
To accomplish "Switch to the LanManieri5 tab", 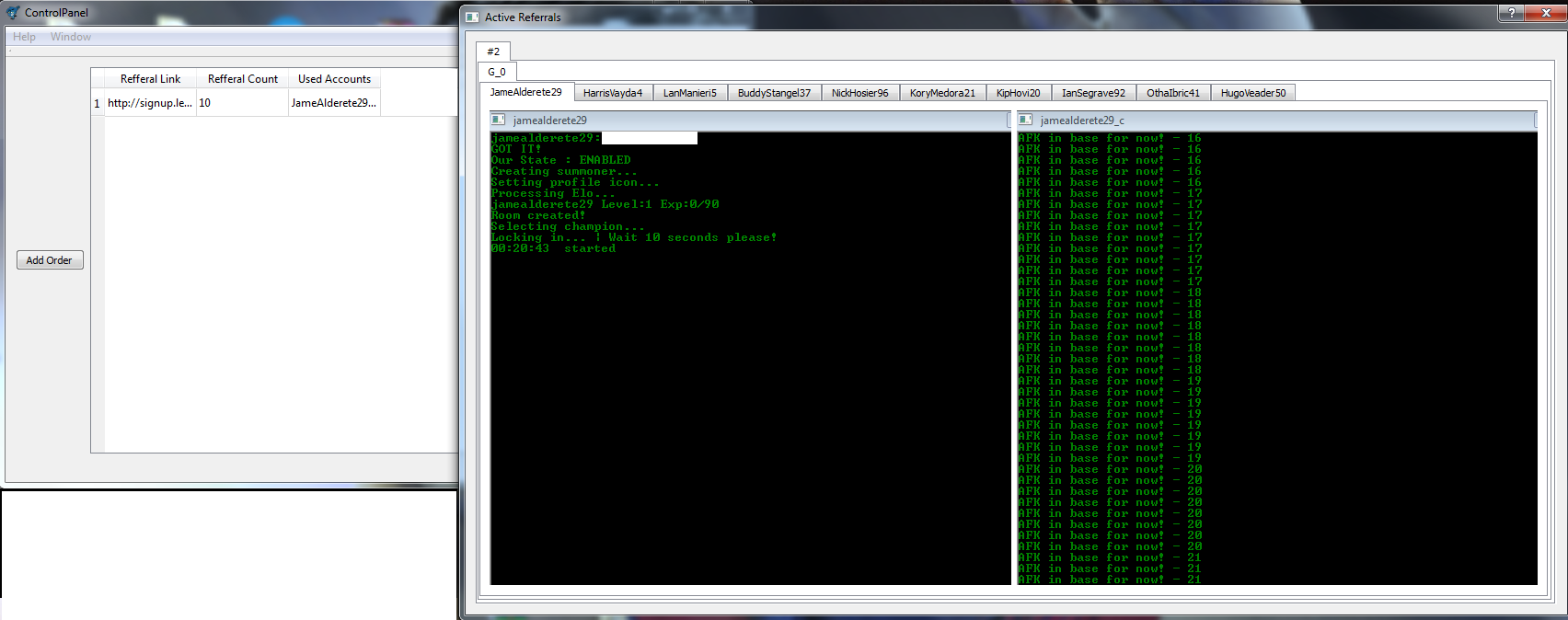I will point(690,93).
